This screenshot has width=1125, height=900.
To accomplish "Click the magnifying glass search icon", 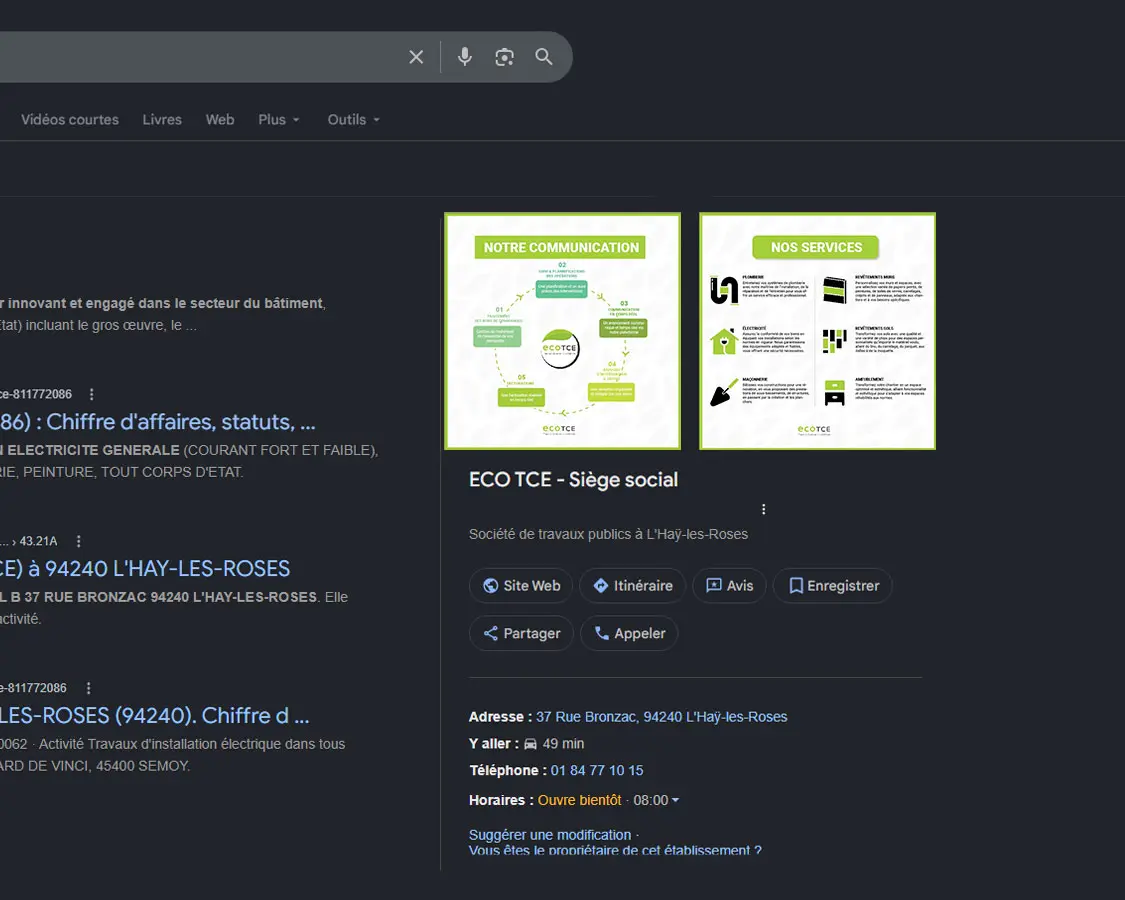I will coord(544,57).
